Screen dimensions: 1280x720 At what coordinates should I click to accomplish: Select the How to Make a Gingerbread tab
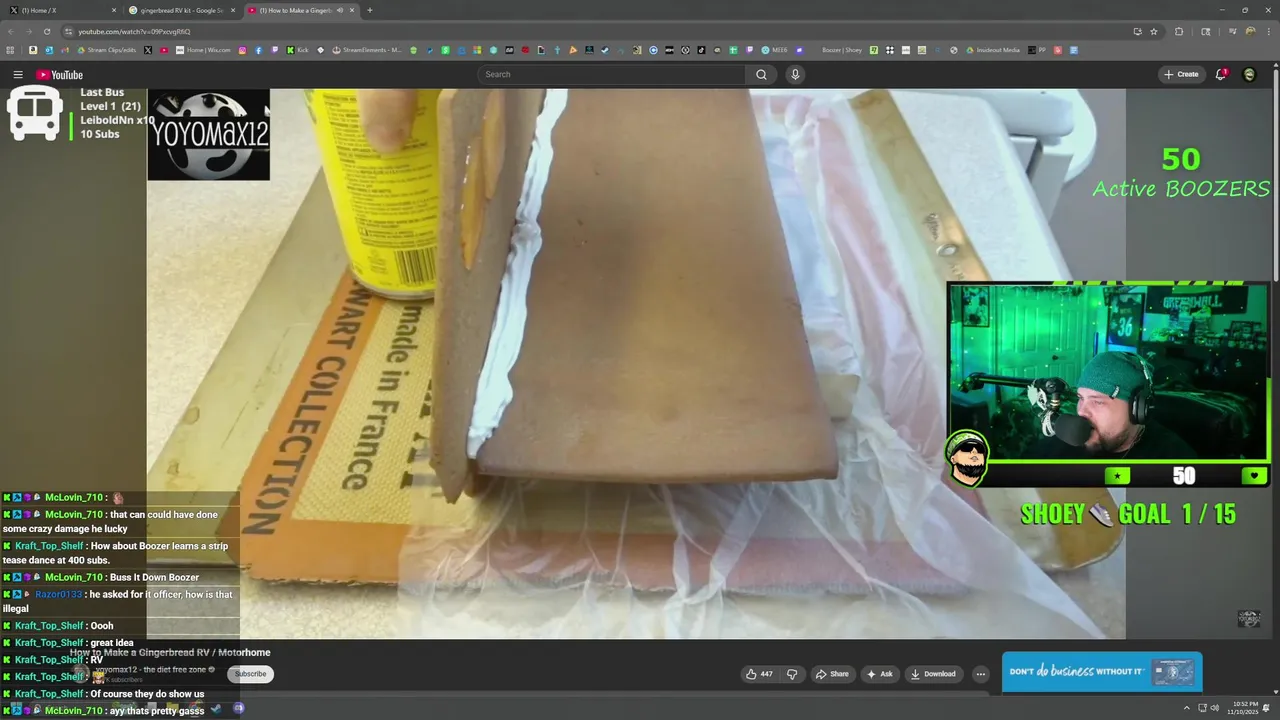click(302, 10)
